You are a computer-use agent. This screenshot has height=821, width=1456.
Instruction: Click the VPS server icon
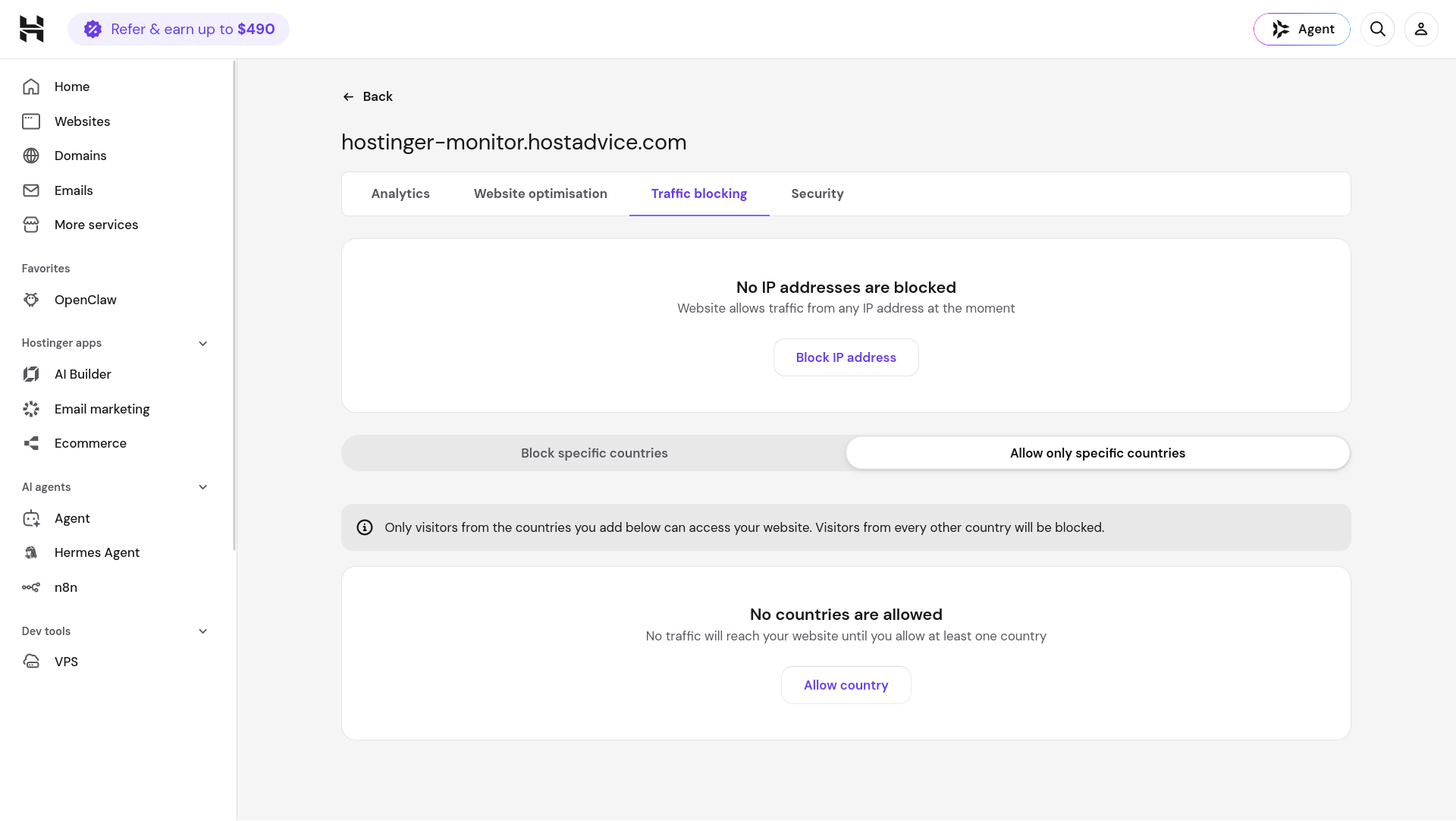point(31,662)
